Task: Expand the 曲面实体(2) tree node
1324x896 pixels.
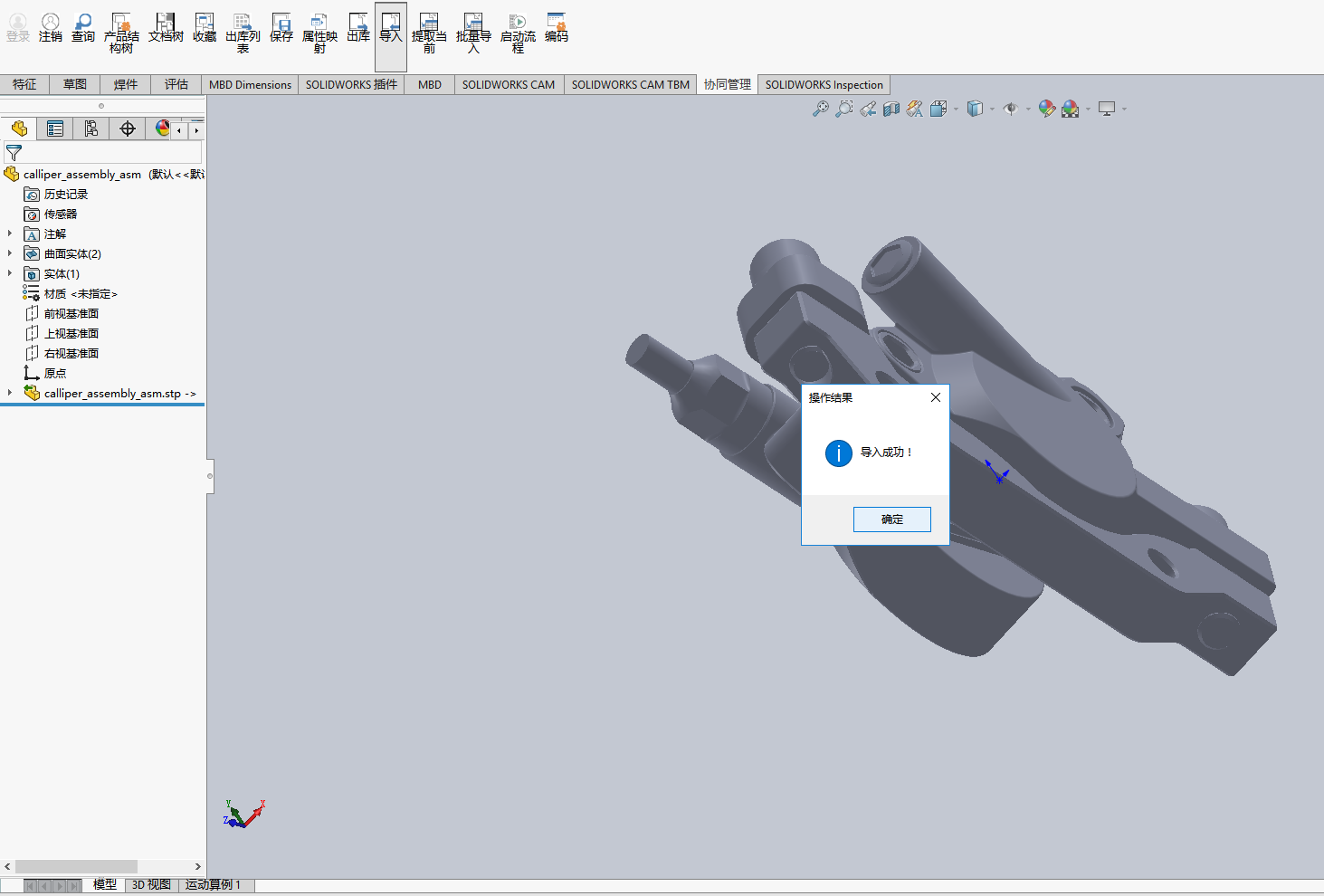Action: click(10, 253)
